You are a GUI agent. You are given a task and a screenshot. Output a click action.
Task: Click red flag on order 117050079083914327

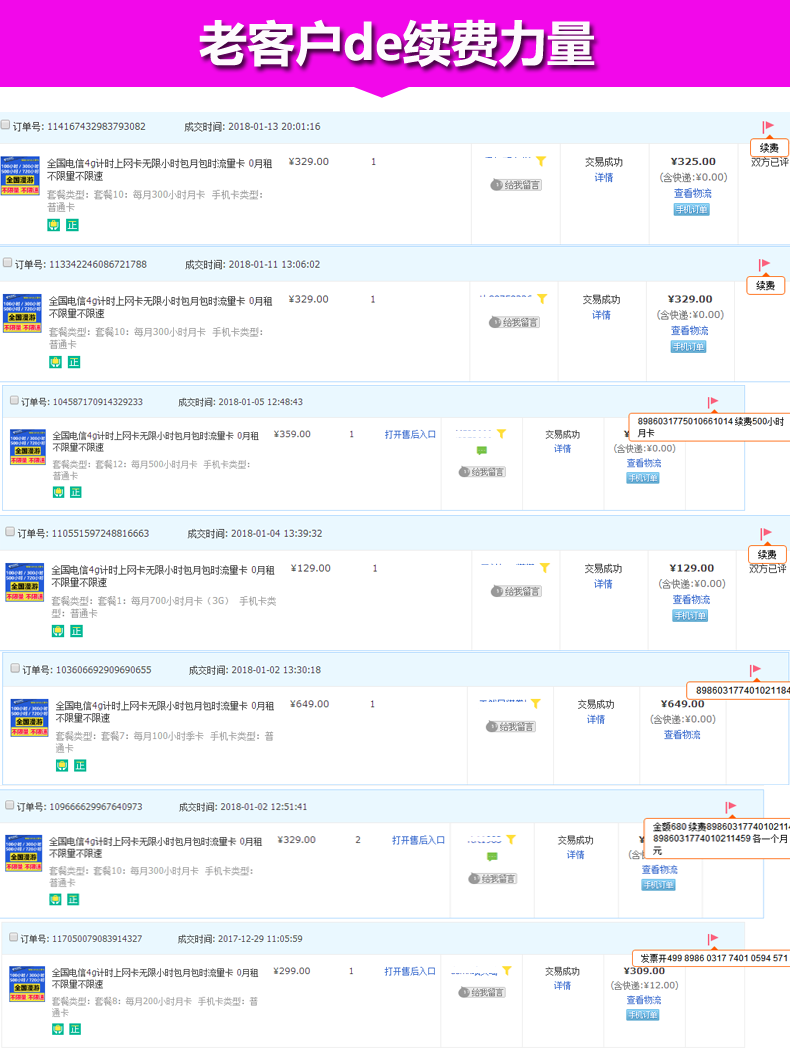pyautogui.click(x=712, y=939)
